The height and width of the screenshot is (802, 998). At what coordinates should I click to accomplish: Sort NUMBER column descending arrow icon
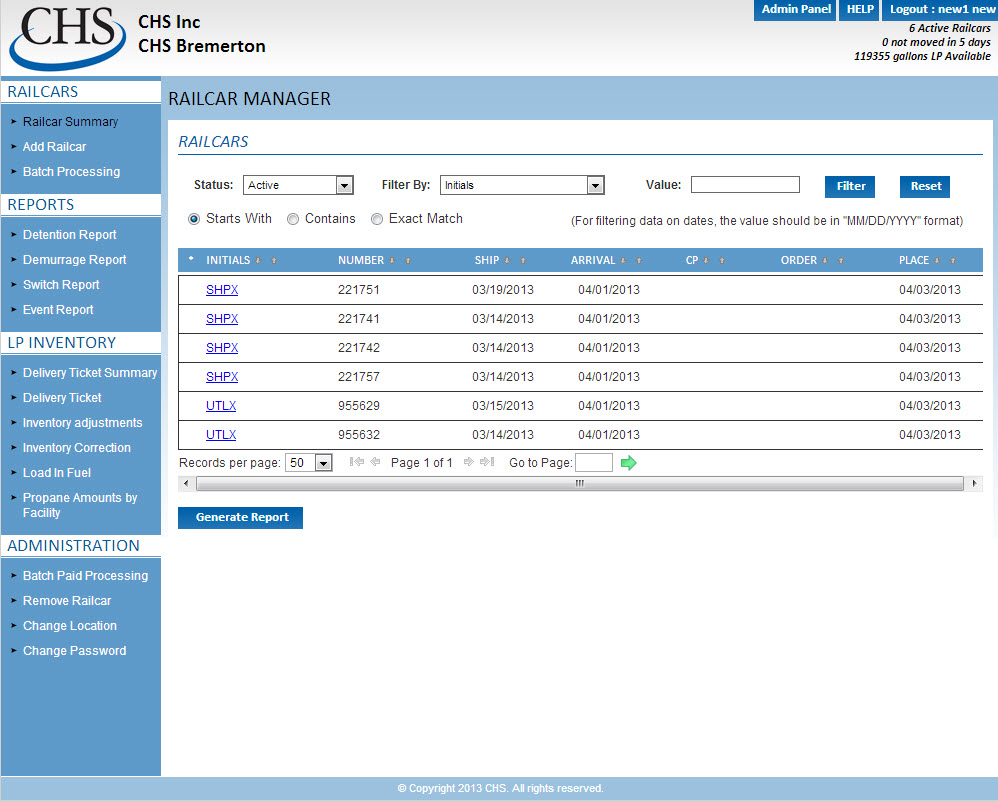click(x=392, y=260)
